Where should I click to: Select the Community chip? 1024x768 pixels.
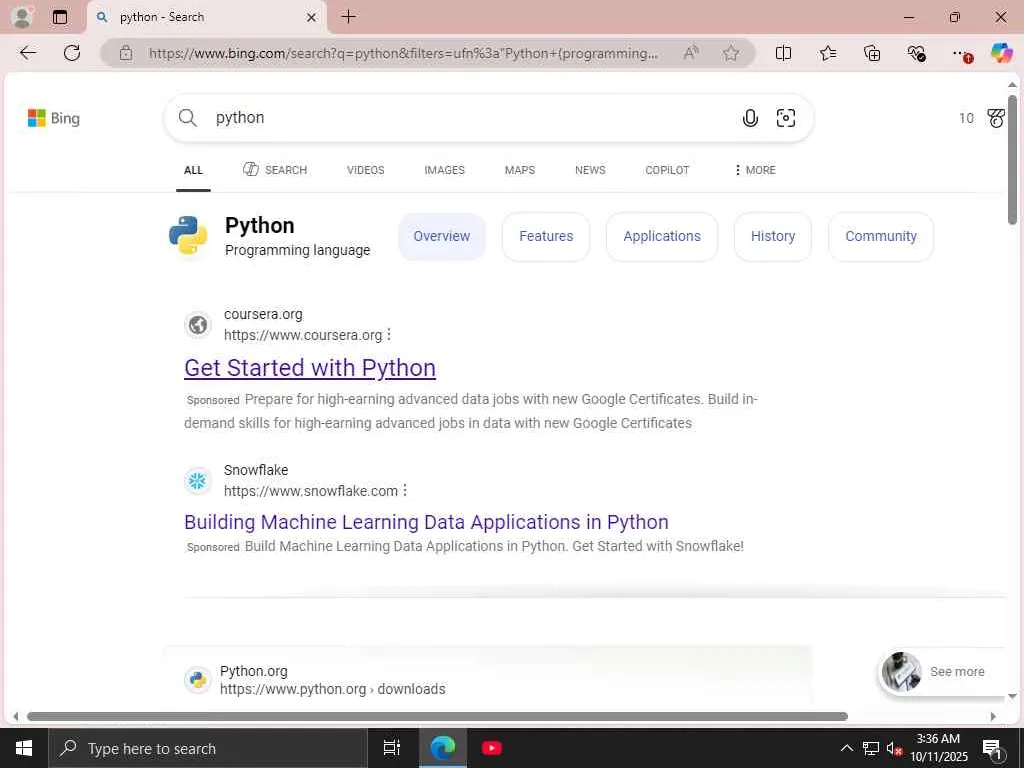(881, 236)
